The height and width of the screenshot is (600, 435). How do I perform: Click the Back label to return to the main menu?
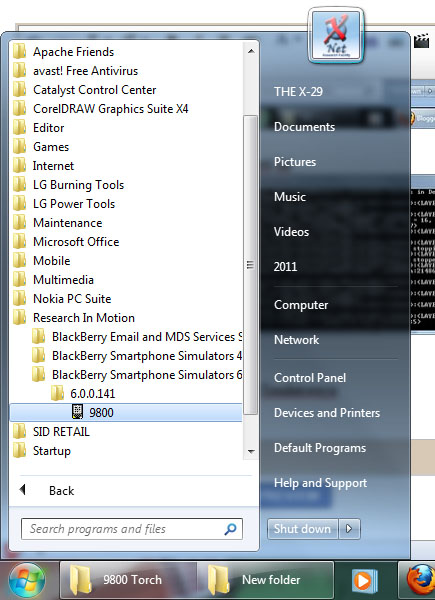click(x=62, y=491)
